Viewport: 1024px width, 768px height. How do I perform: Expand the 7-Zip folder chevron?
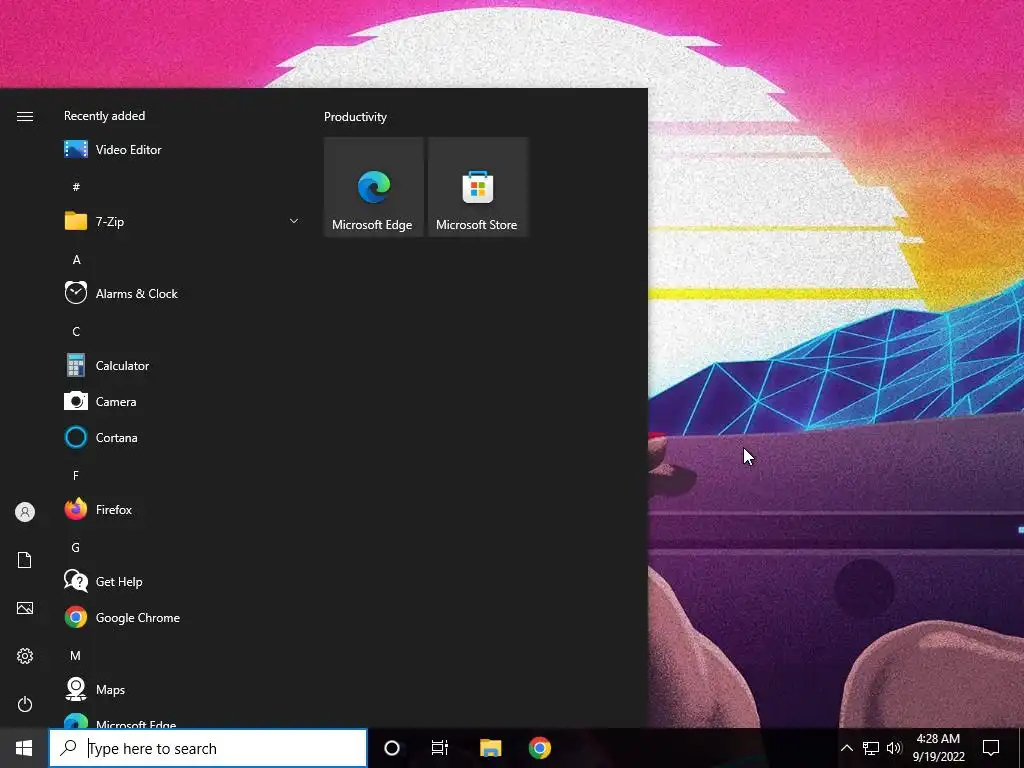tap(294, 221)
